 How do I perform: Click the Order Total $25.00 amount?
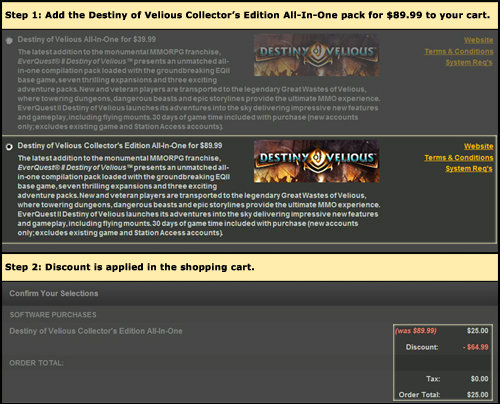point(477,395)
